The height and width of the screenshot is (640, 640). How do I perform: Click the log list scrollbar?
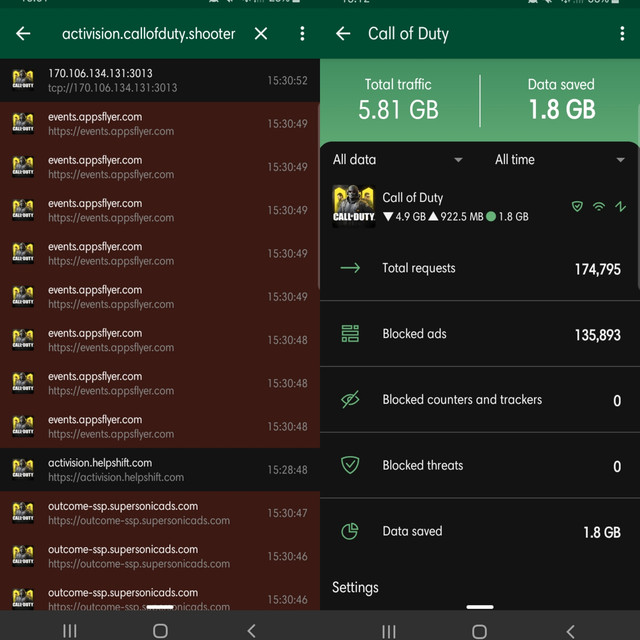point(318,195)
